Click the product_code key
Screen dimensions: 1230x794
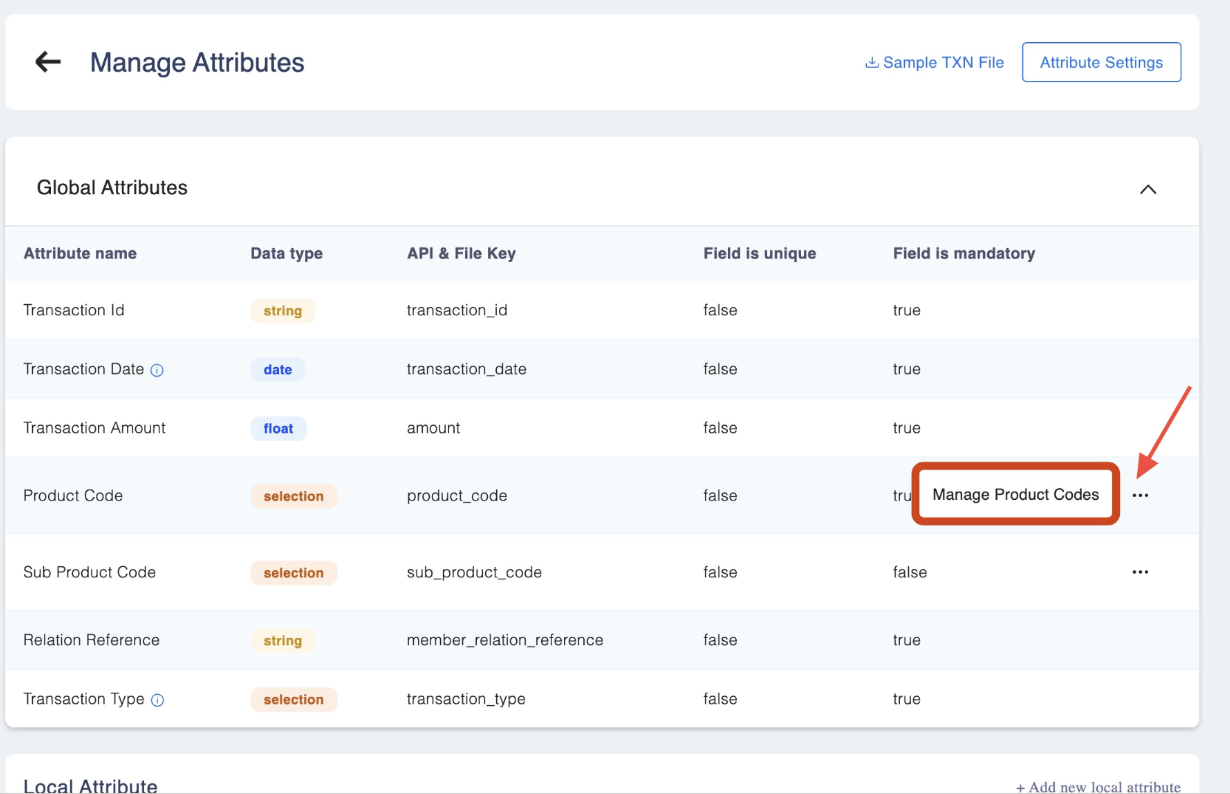pyautogui.click(x=457, y=496)
